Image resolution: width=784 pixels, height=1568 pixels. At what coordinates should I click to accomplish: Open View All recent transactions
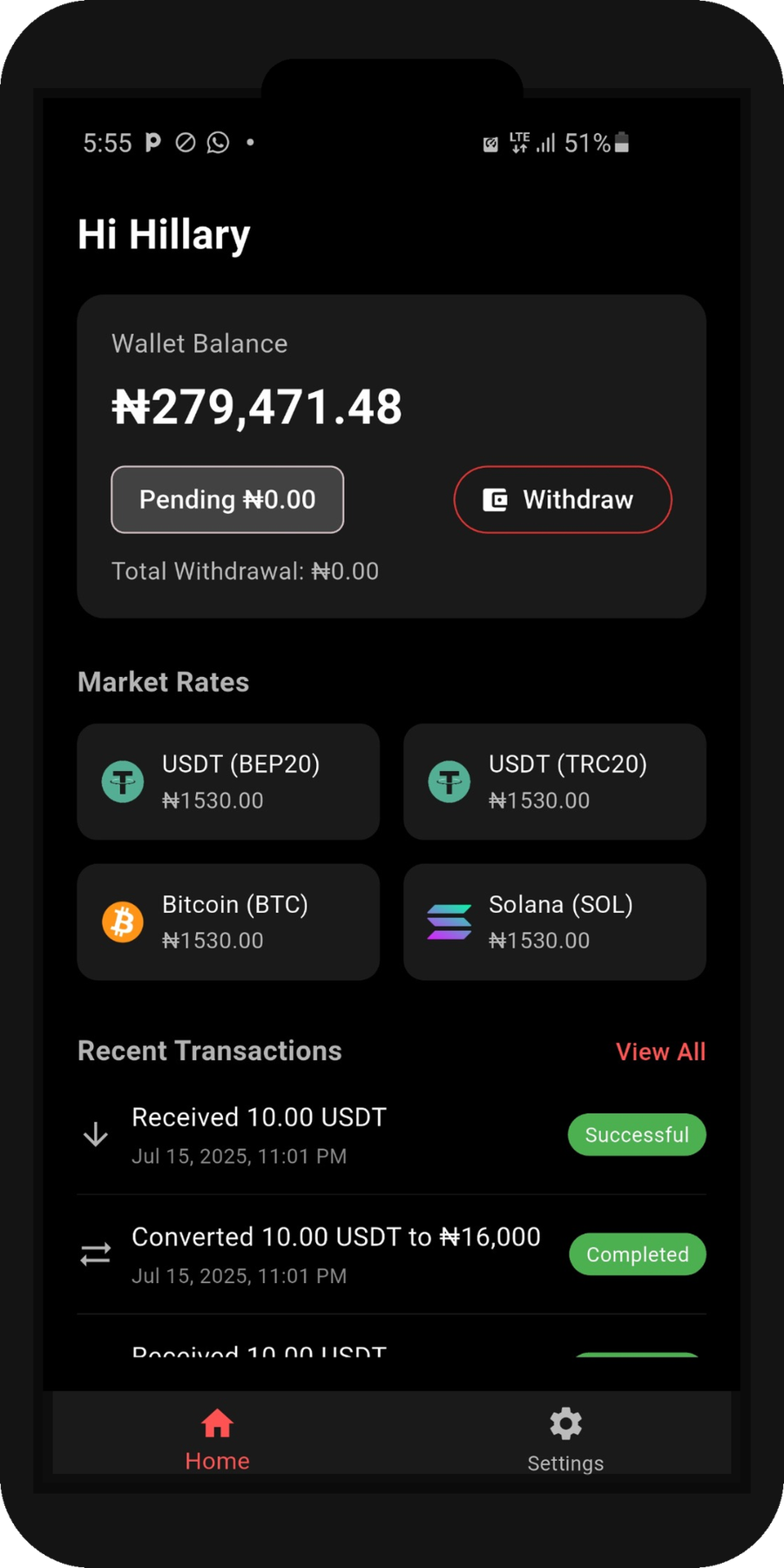pyautogui.click(x=660, y=1051)
